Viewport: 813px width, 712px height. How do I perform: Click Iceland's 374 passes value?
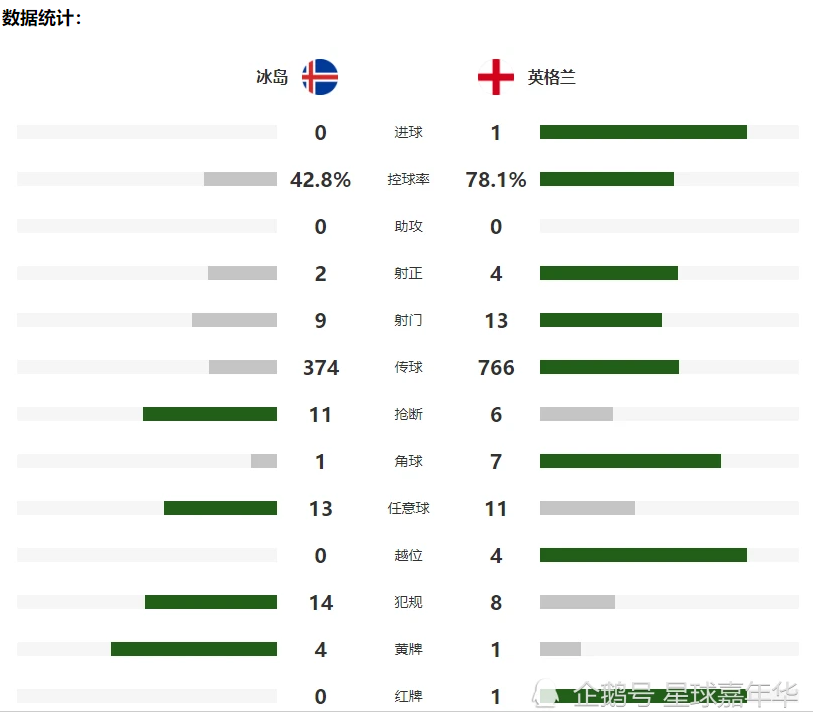(320, 368)
